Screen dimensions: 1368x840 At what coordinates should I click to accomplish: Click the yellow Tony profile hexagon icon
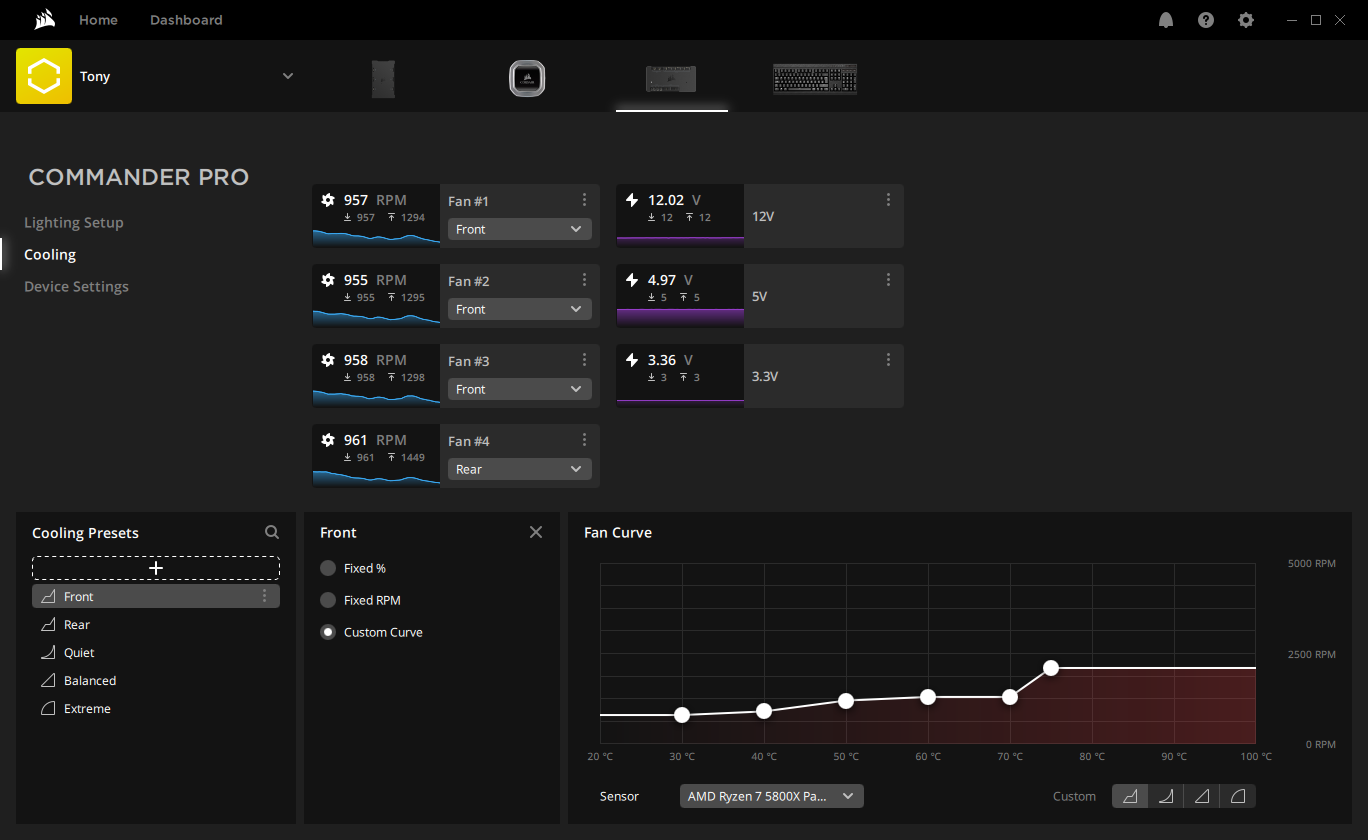44,76
